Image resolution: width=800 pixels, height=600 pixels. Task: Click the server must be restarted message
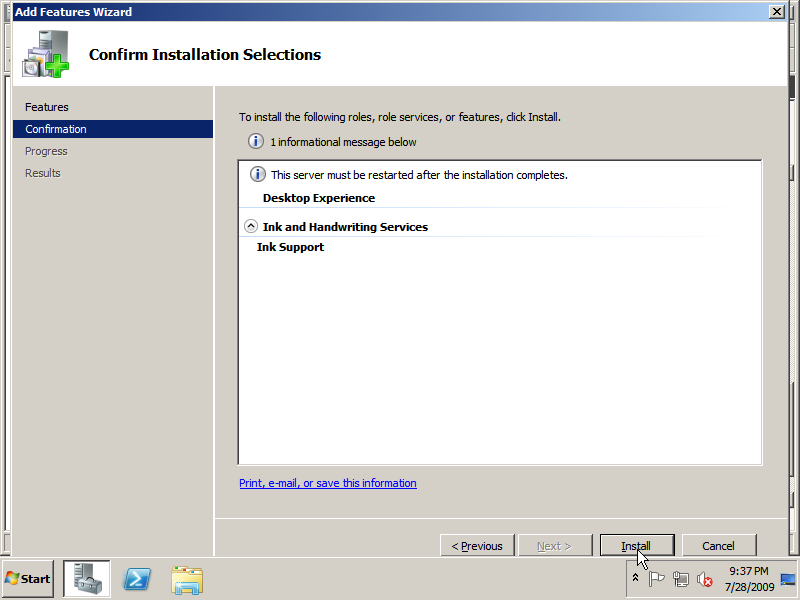pyautogui.click(x=419, y=175)
